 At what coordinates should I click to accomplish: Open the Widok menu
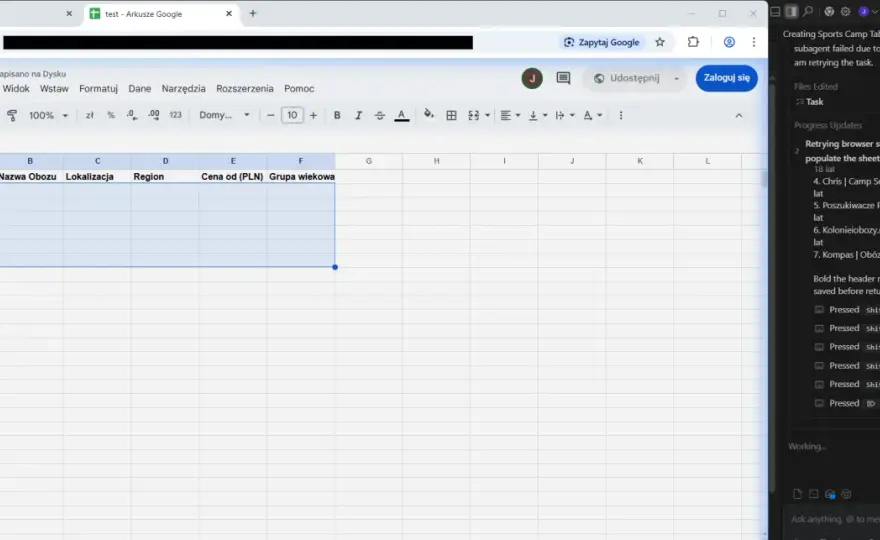pos(16,89)
